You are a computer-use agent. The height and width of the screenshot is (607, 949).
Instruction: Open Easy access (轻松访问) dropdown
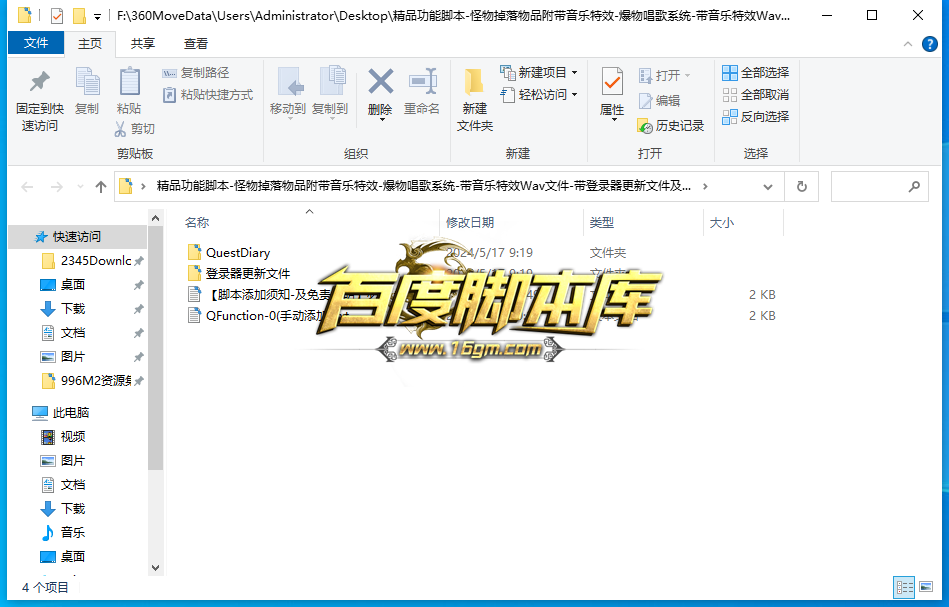point(539,94)
